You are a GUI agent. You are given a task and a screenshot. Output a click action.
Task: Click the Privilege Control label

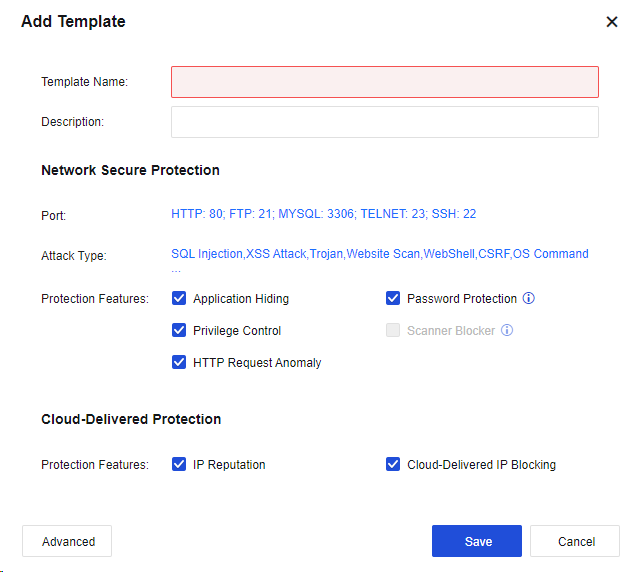(x=237, y=331)
